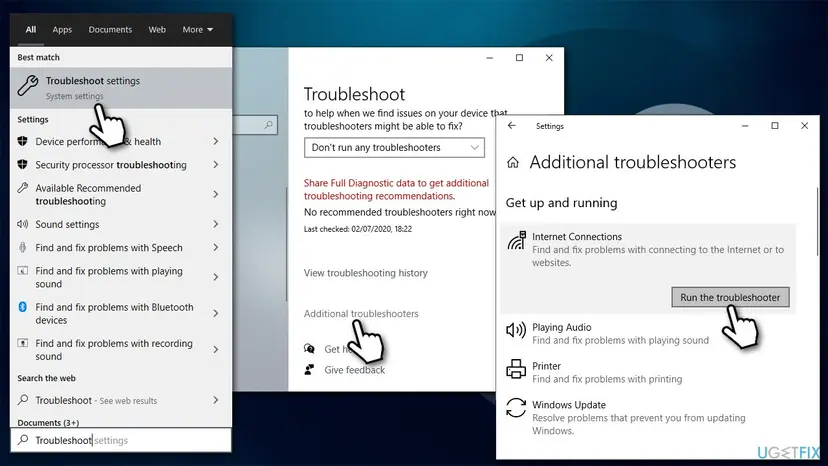Image resolution: width=828 pixels, height=466 pixels.
Task: Open View troubleshooting history link
Action: pos(365,273)
